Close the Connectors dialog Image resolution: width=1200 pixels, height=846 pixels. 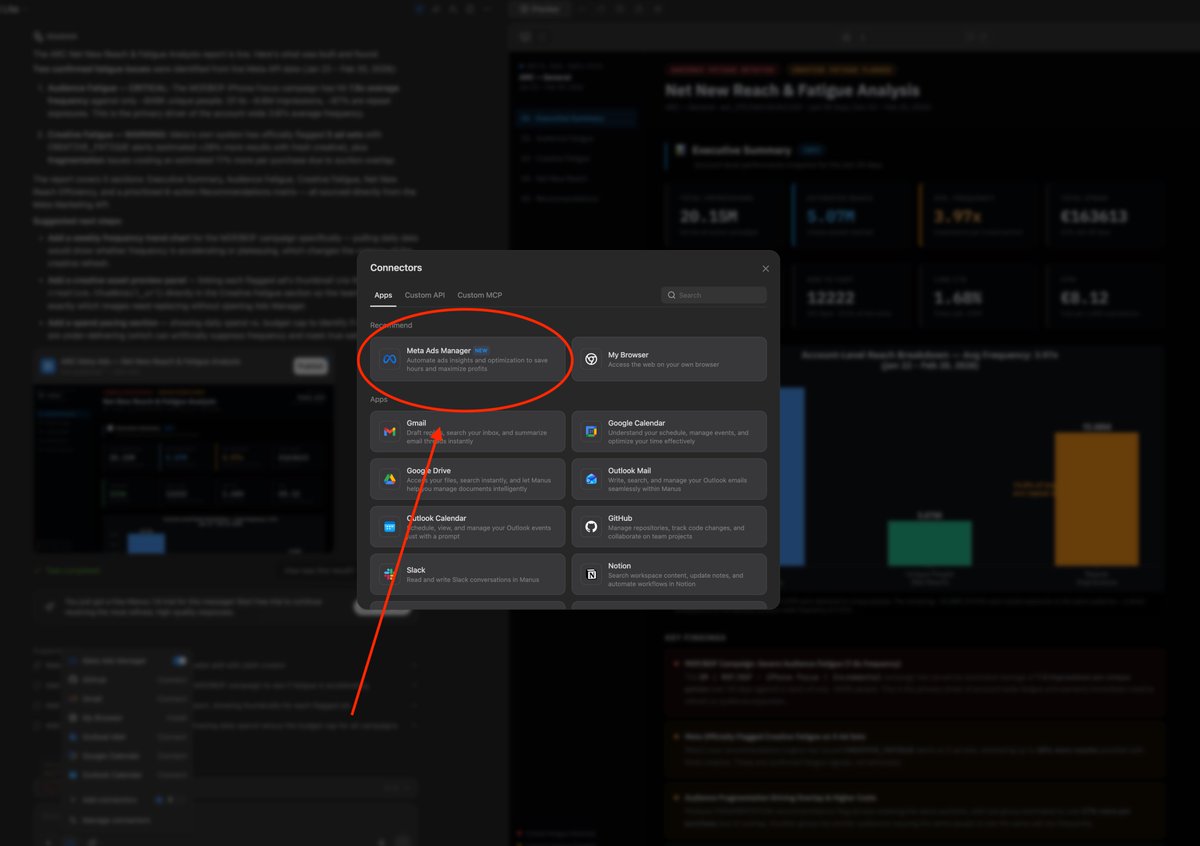(x=766, y=268)
